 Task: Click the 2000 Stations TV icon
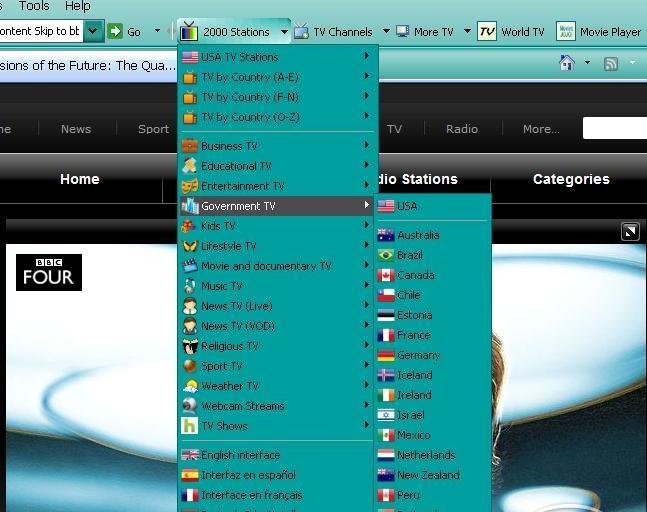(189, 31)
